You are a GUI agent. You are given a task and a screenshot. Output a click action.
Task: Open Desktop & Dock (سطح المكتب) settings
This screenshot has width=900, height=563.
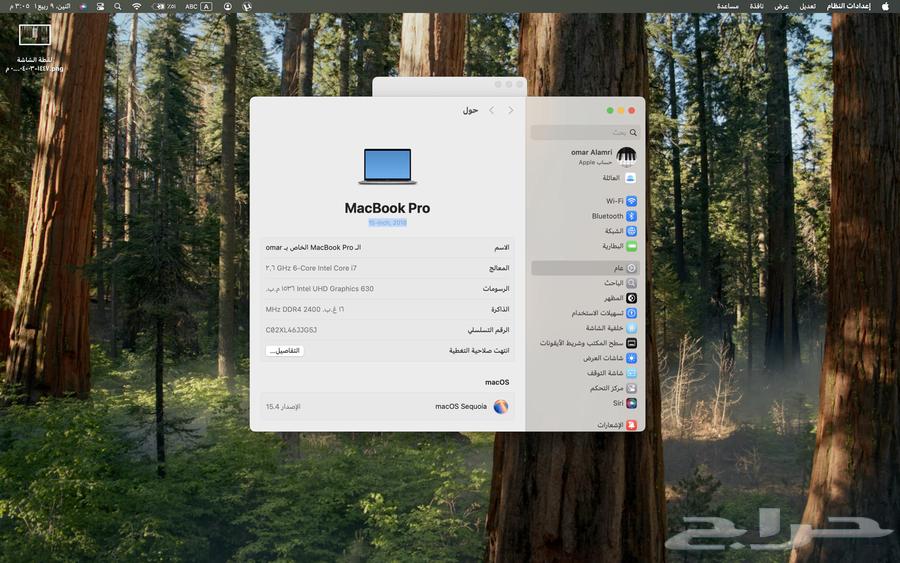click(x=588, y=343)
